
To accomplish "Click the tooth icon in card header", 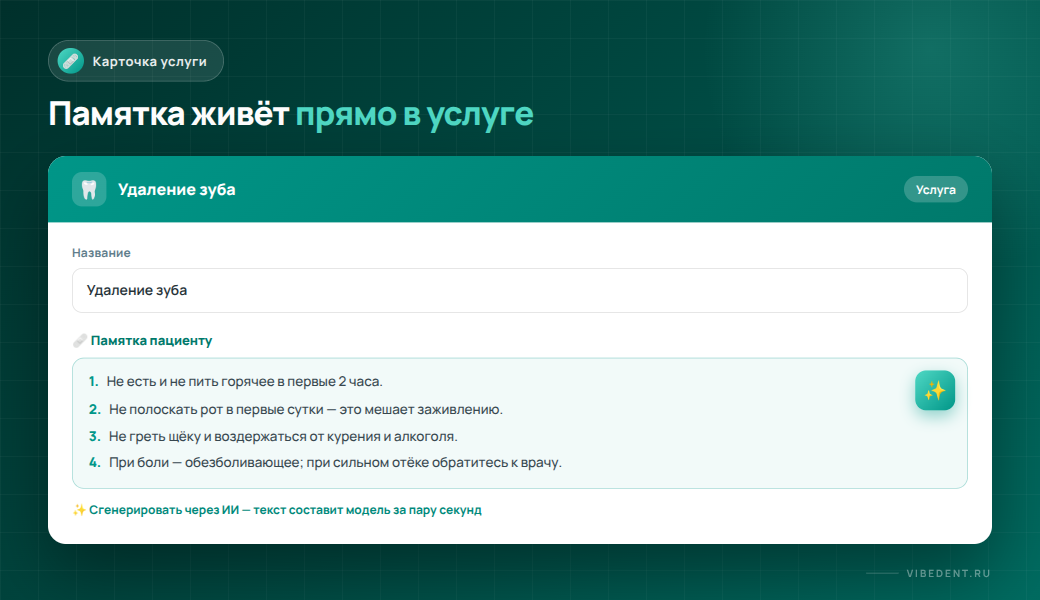I will click(89, 190).
